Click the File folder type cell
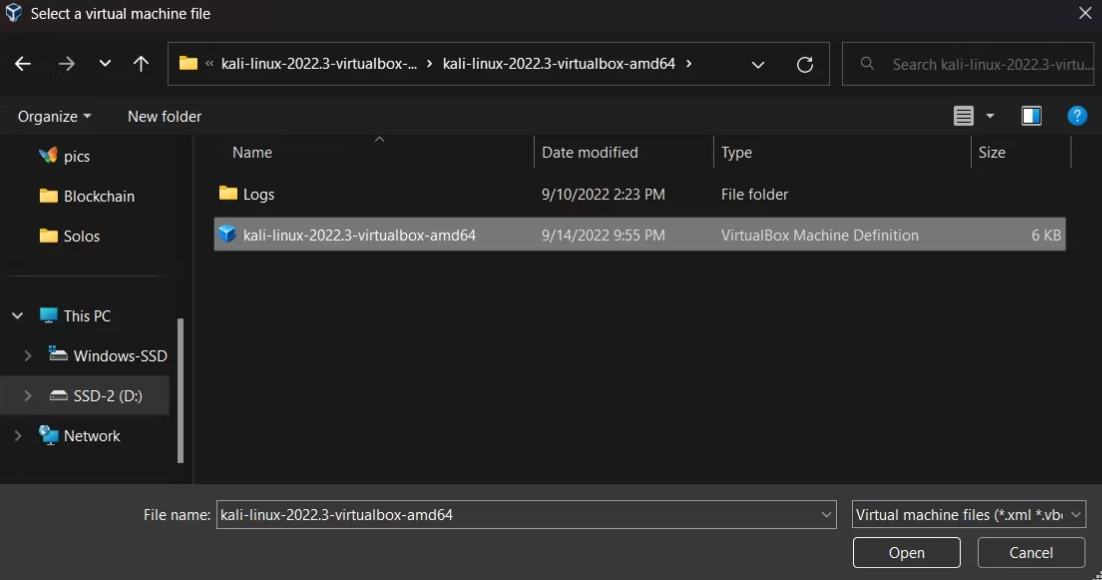Viewport: 1102px width, 580px height. pos(754,194)
